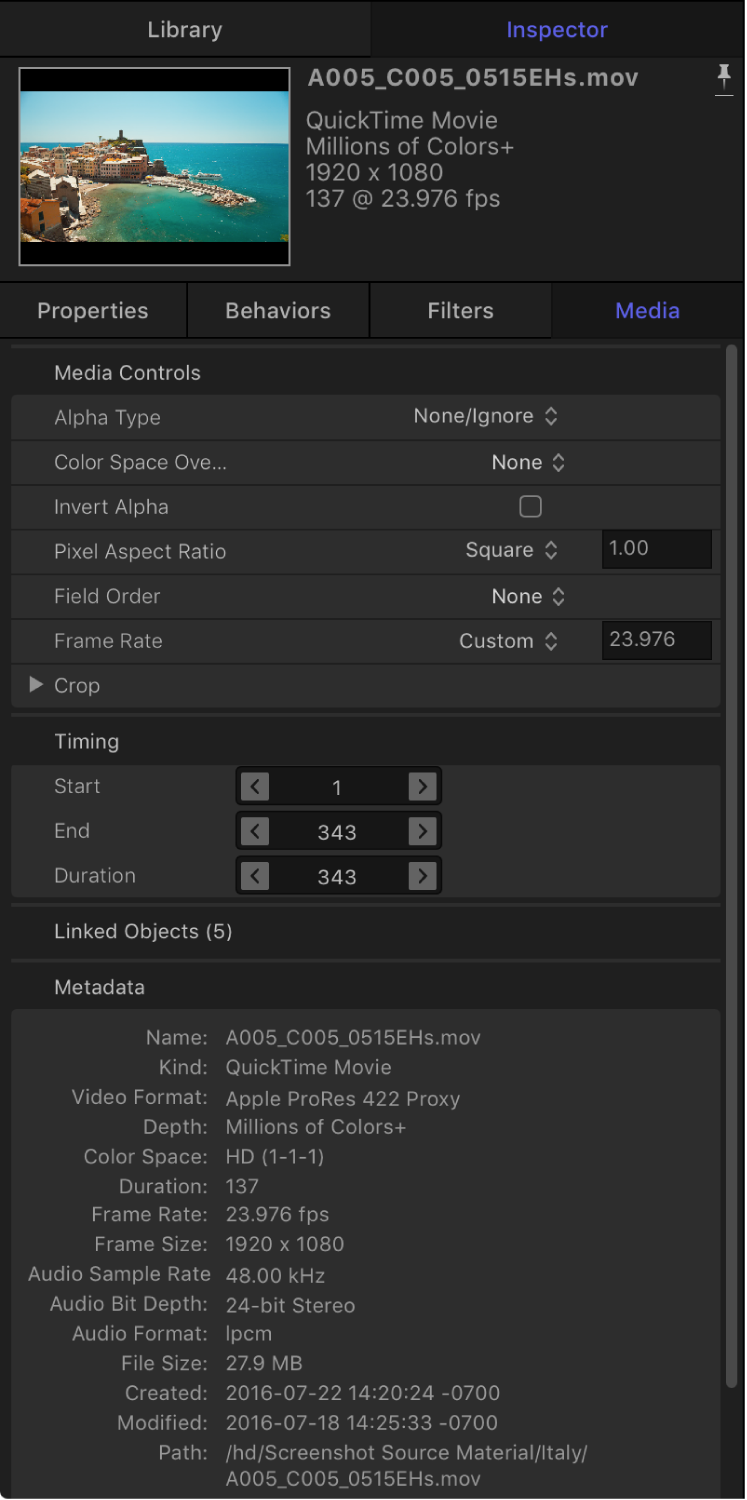Open the Color Space Override dropdown
This screenshot has width=747, height=1500.
528,462
